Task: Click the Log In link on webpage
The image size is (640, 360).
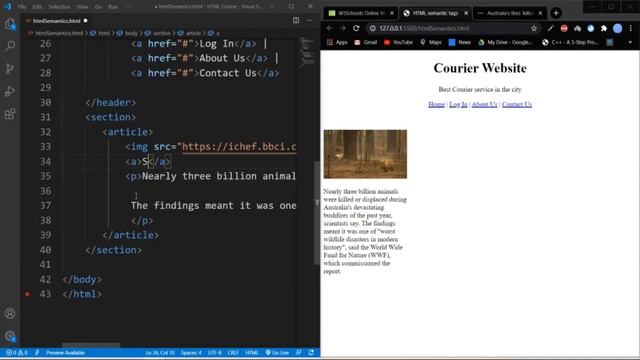Action: 458,104
